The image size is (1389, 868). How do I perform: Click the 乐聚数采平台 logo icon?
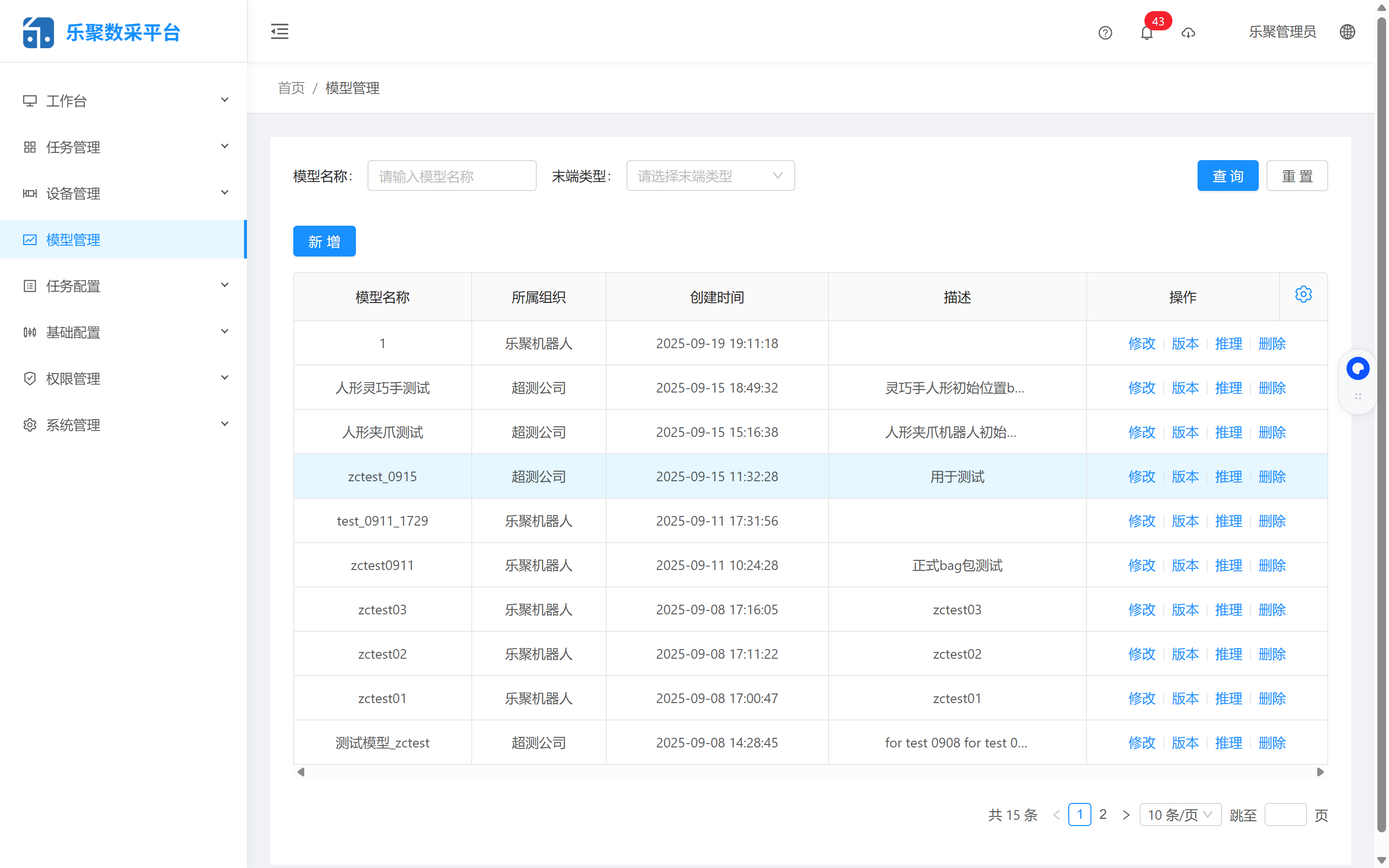click(38, 32)
